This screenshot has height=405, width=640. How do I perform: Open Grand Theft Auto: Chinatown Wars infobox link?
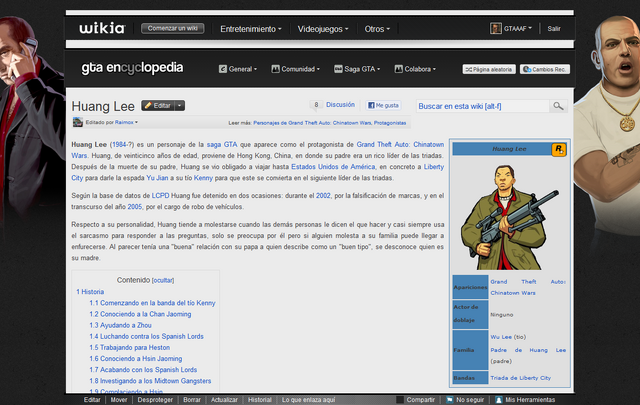(528, 287)
